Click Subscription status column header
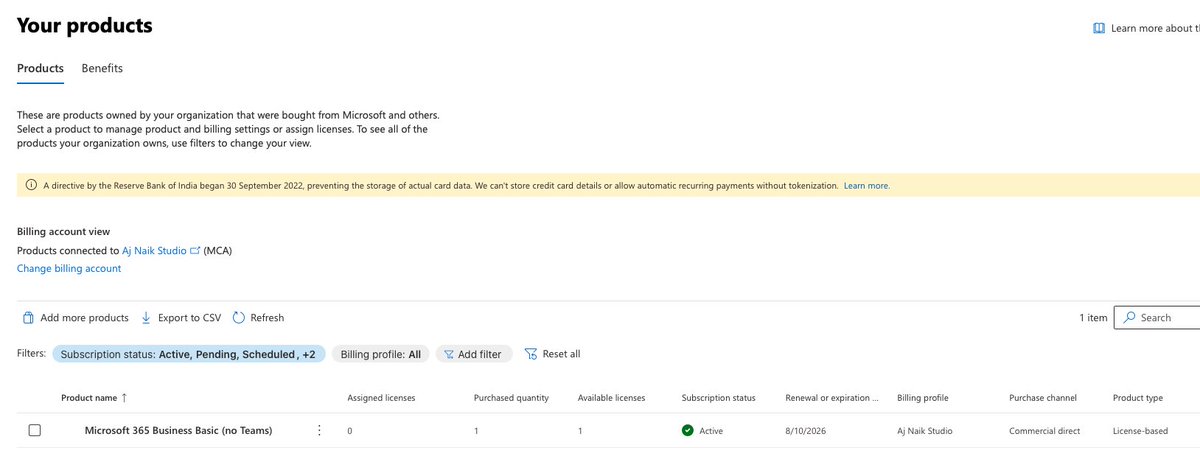This screenshot has width=1200, height=473. pos(718,397)
